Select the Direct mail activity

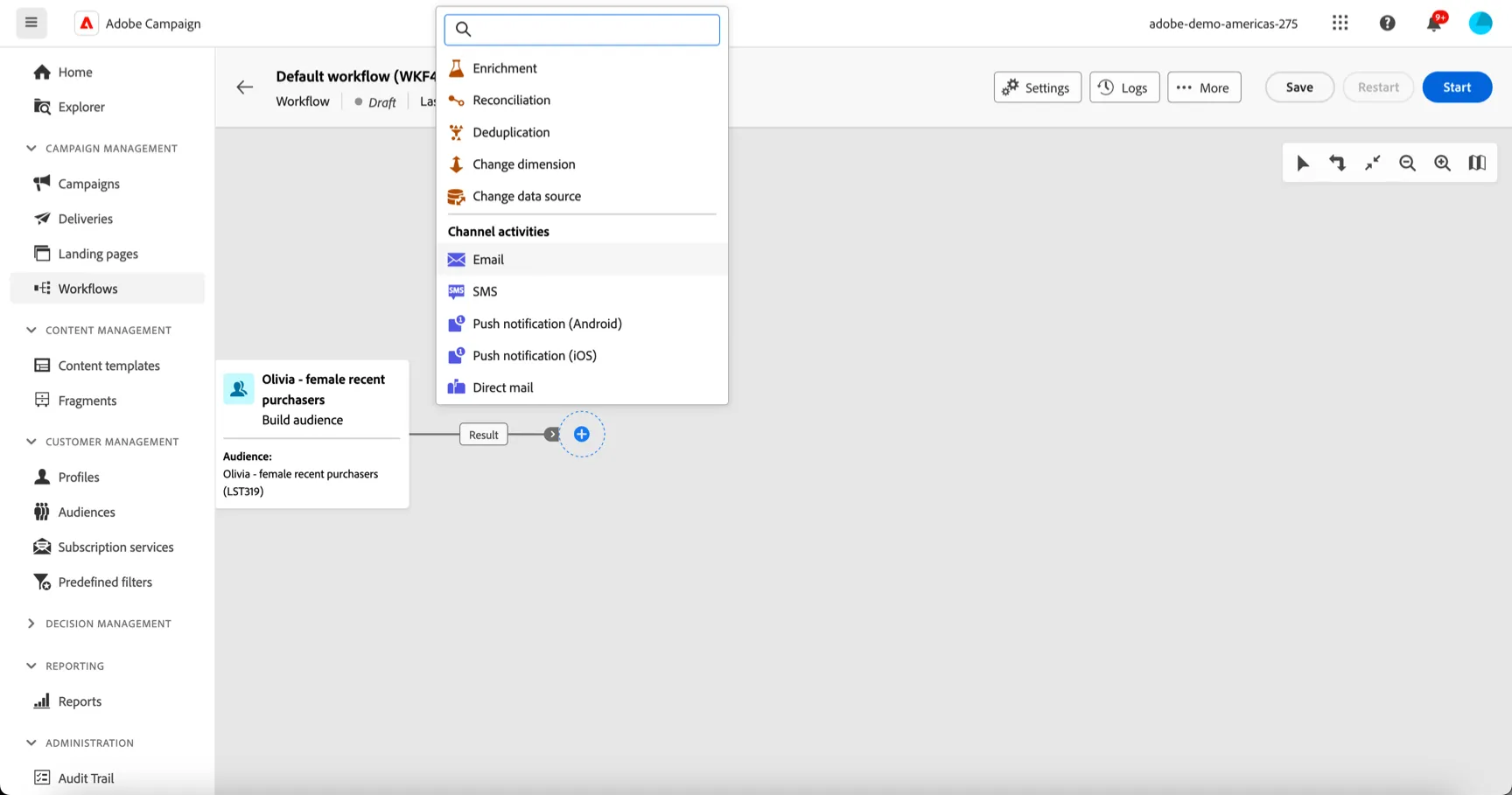click(x=582, y=387)
